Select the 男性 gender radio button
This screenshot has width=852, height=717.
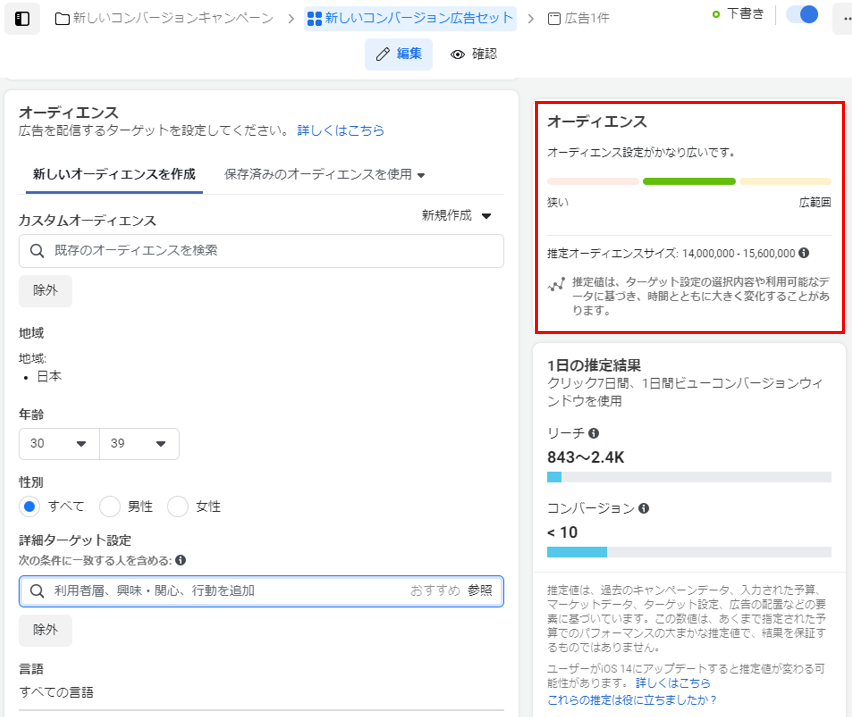tap(110, 506)
